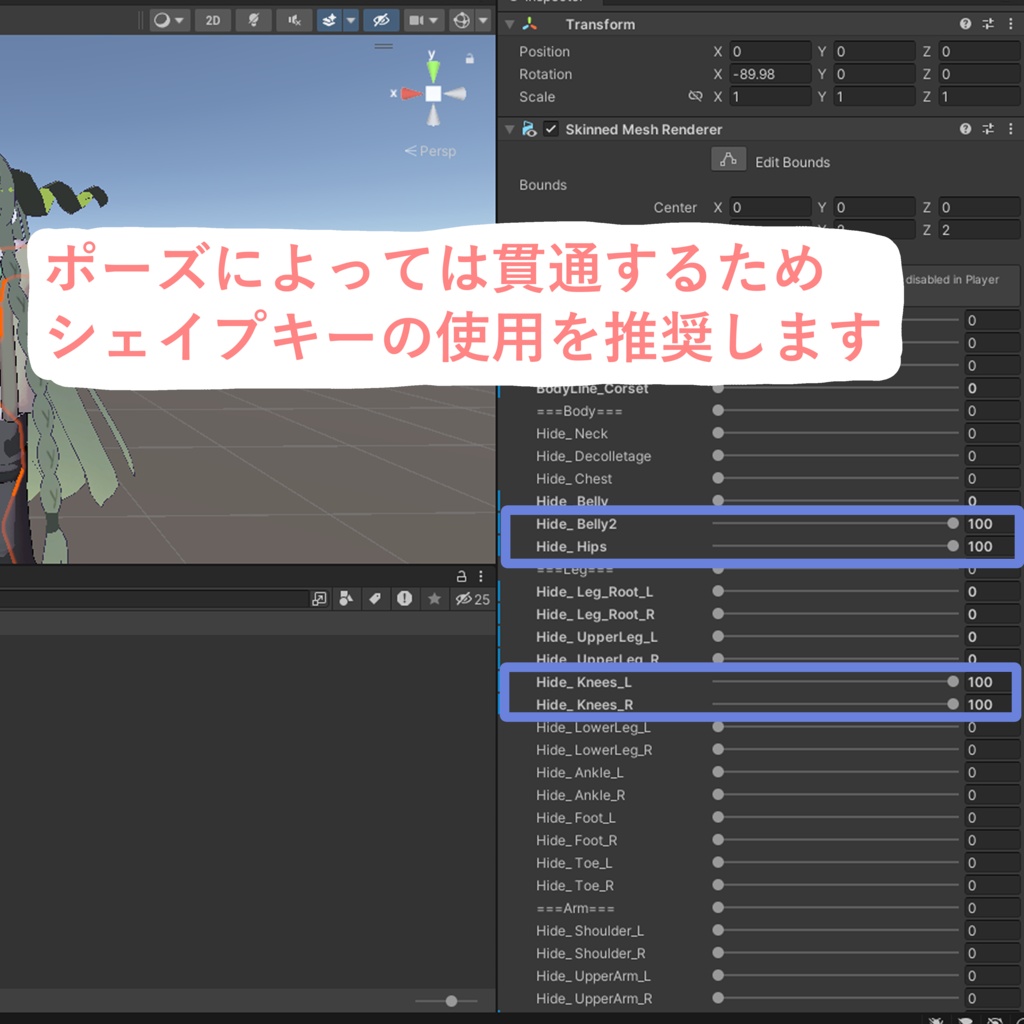The image size is (1024, 1024).
Task: Toggle 2D view mode
Action: 213,20
